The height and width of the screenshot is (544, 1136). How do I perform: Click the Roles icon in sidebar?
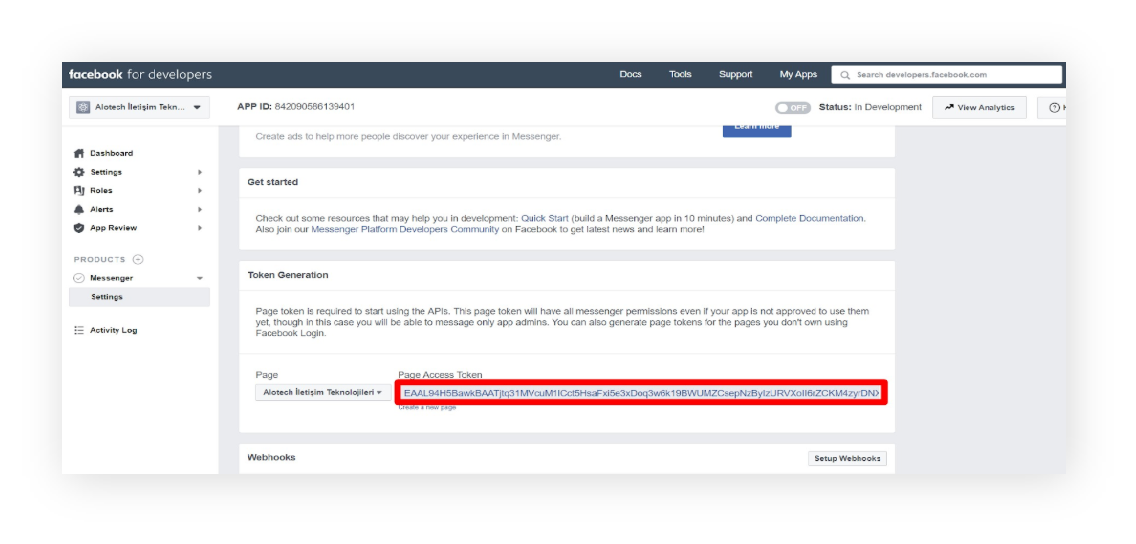point(79,191)
